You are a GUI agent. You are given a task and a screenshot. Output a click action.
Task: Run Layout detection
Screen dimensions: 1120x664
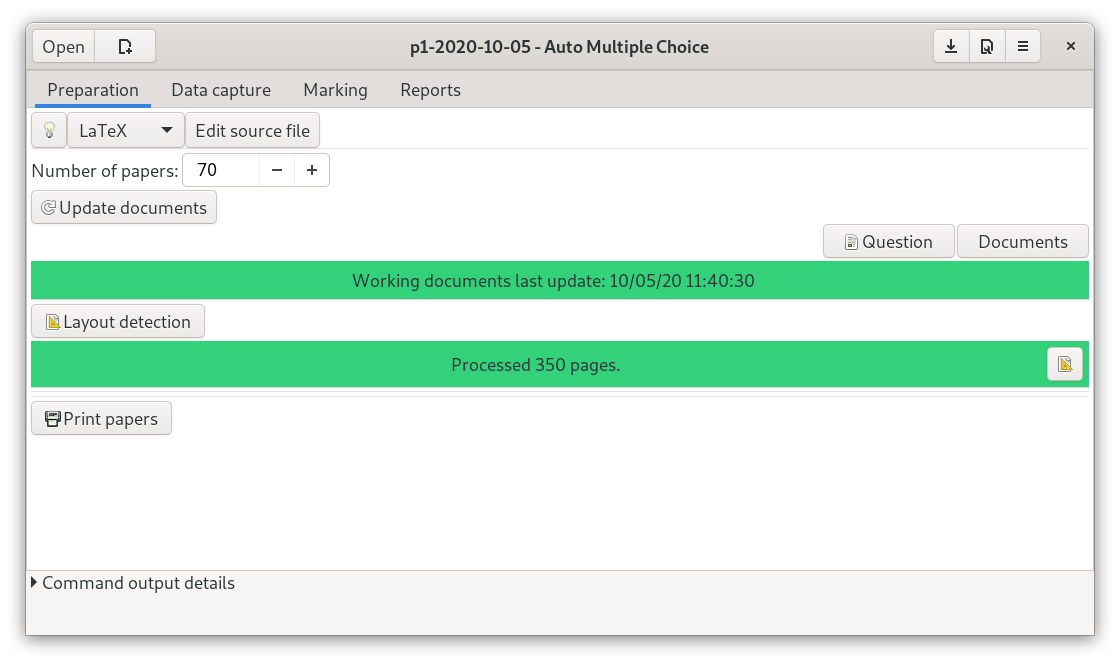click(118, 322)
